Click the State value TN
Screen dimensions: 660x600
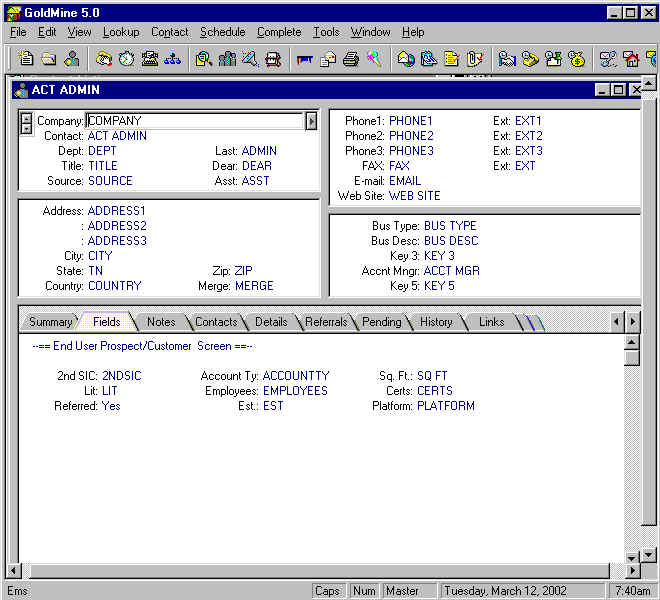click(x=96, y=271)
